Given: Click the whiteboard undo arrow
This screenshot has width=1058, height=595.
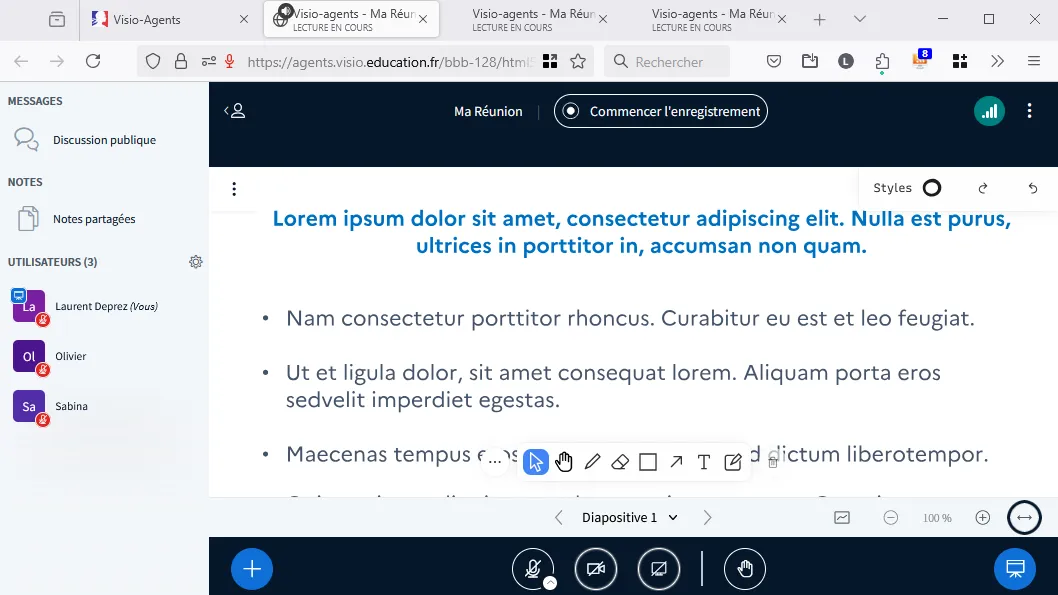Looking at the screenshot, I should (1032, 188).
